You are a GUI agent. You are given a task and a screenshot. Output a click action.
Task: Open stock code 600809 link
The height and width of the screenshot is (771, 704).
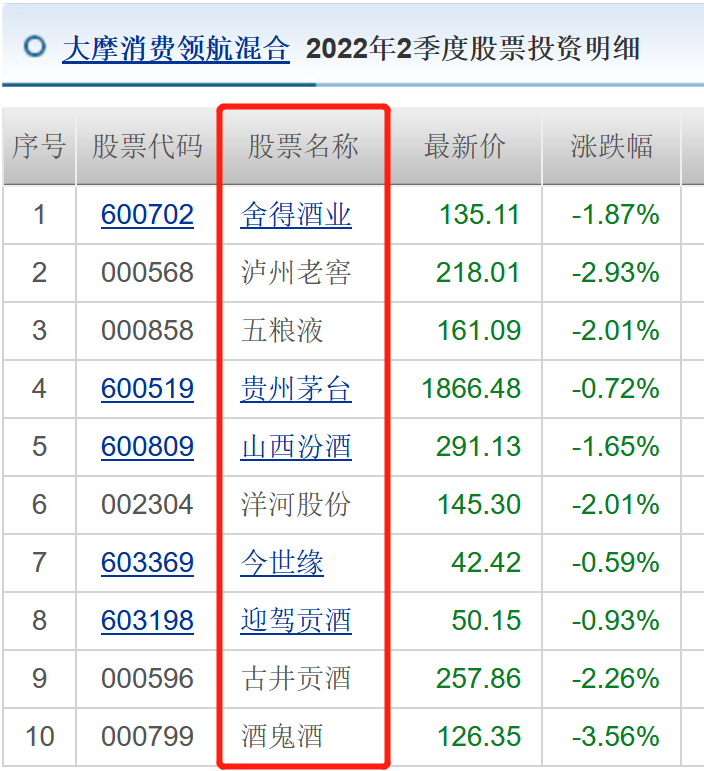[x=147, y=446]
